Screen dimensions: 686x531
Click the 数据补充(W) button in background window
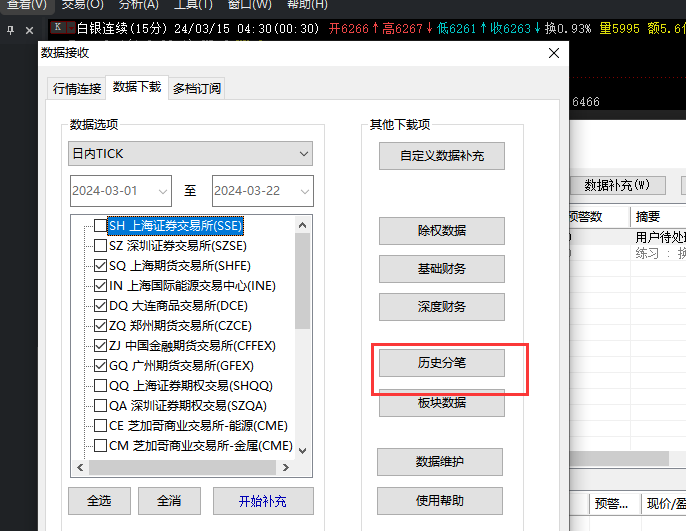click(x=617, y=185)
